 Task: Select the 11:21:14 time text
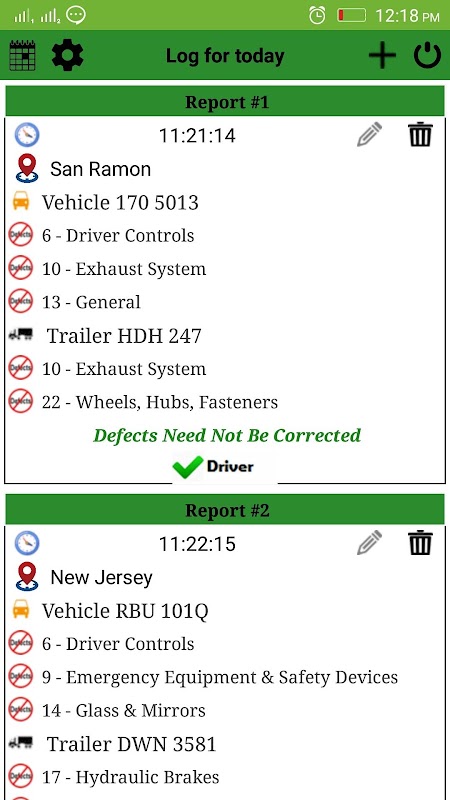click(x=197, y=136)
